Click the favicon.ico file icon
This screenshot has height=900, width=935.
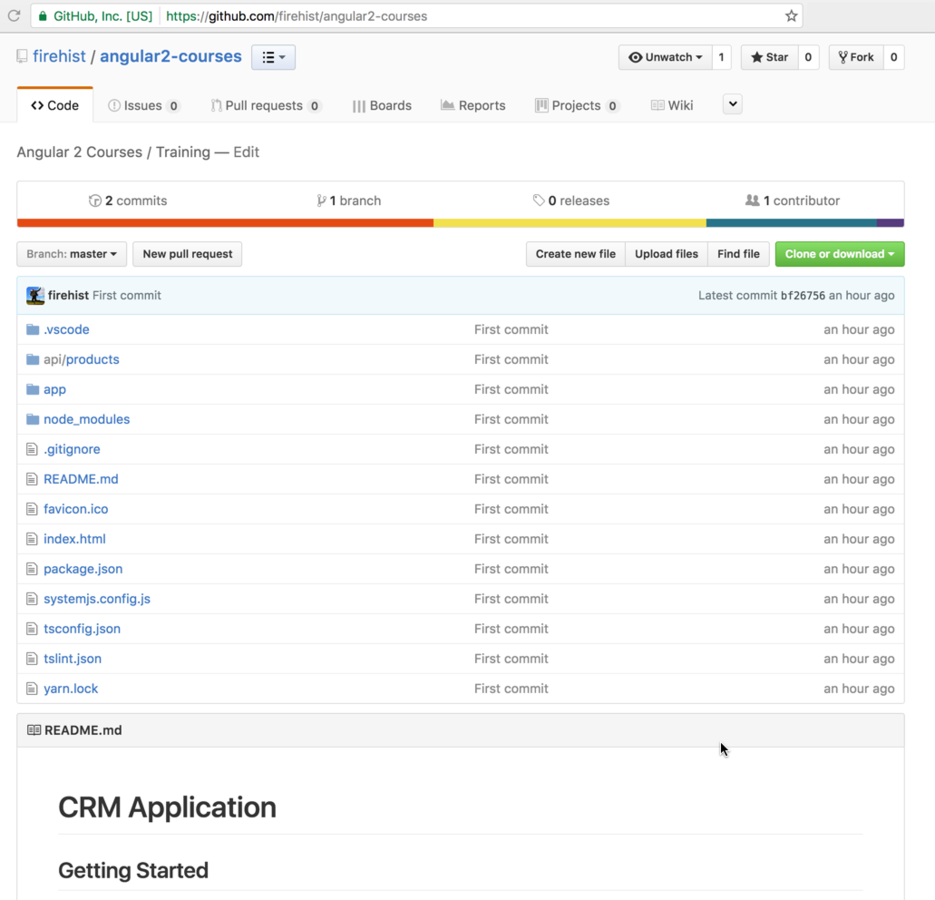32,509
